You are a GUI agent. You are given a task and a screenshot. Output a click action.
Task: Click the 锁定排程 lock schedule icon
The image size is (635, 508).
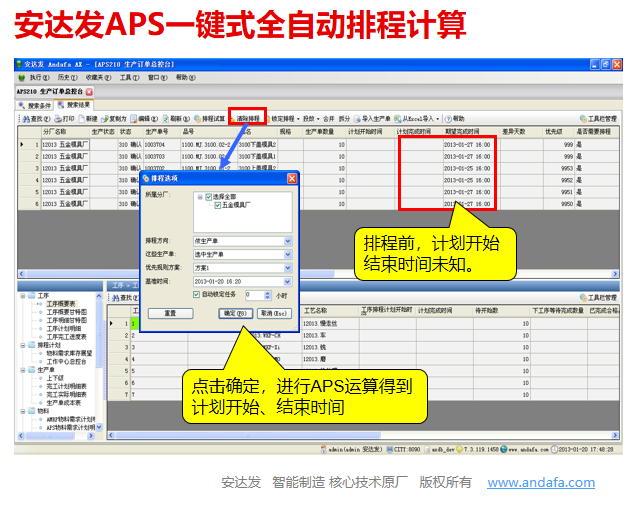click(x=268, y=119)
